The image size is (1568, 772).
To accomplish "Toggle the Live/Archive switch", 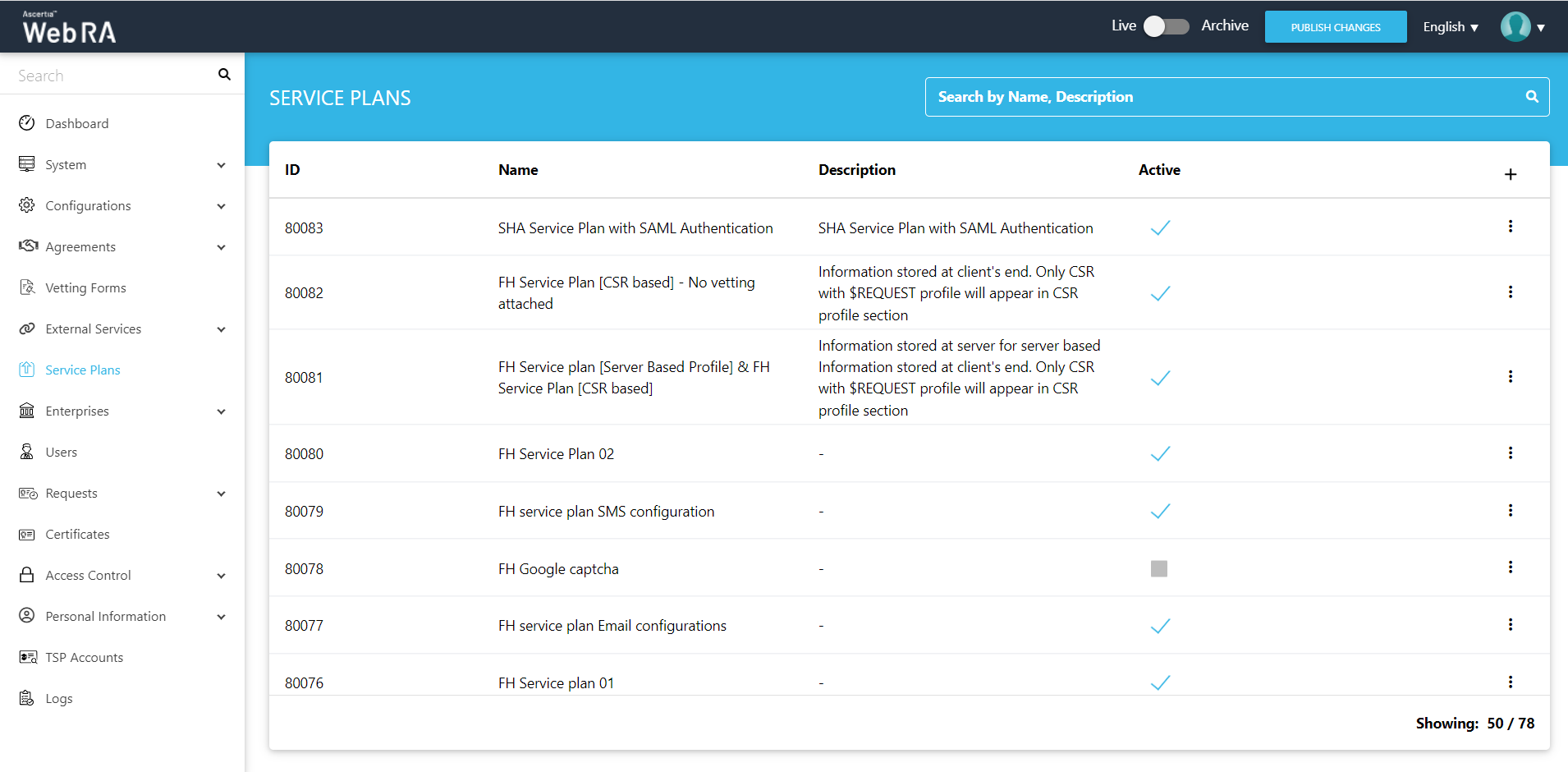I will [x=1167, y=26].
